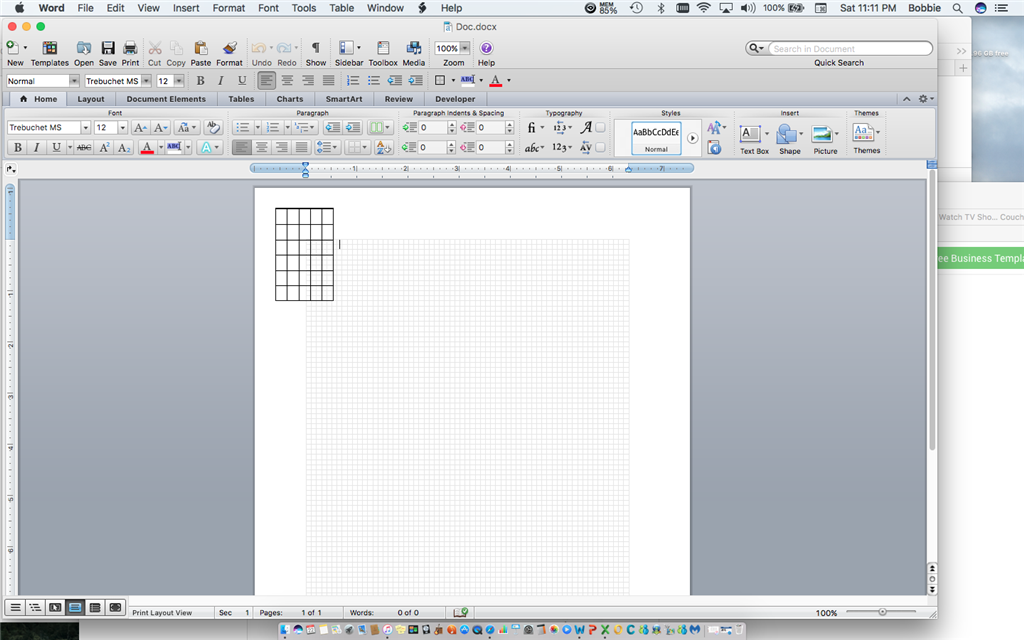Click the Print icon in the toolbar
The image size is (1024, 640).
[x=130, y=48]
